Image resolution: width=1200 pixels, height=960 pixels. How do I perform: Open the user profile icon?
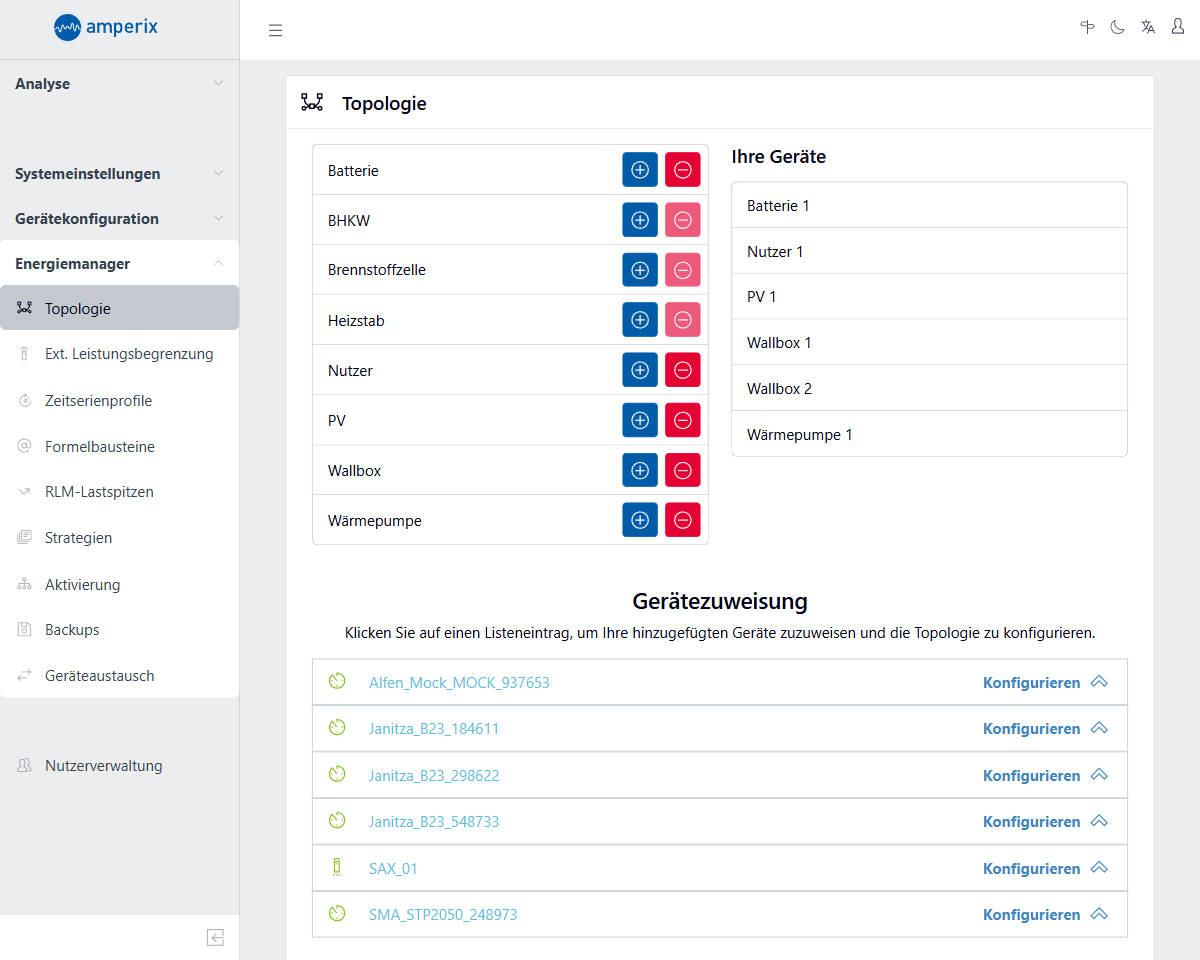[1178, 28]
